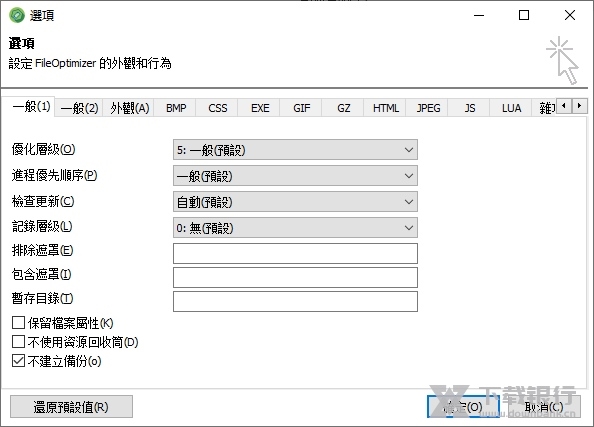Close the 選項 options window

(x=570, y=16)
